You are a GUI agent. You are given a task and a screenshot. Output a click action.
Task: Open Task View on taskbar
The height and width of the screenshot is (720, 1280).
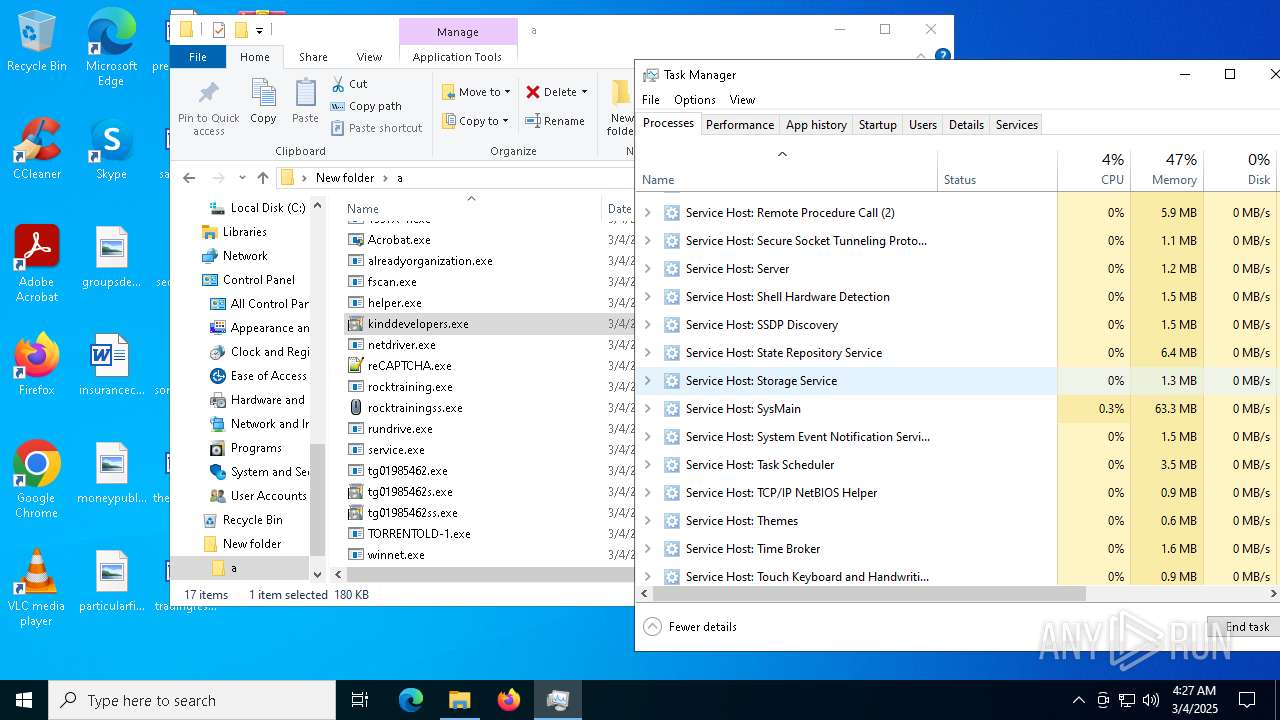[x=360, y=700]
